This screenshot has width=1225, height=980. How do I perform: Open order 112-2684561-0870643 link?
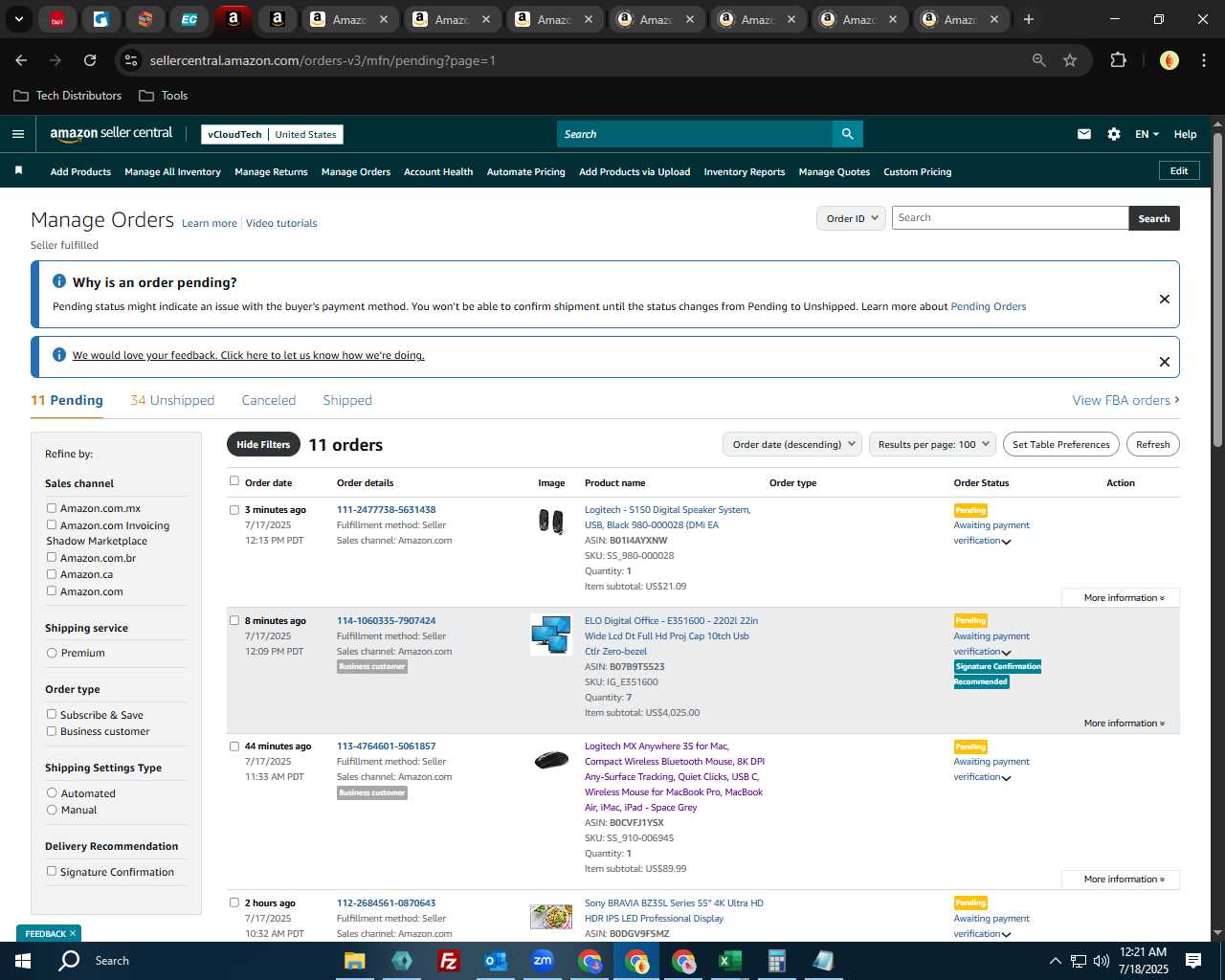click(387, 902)
